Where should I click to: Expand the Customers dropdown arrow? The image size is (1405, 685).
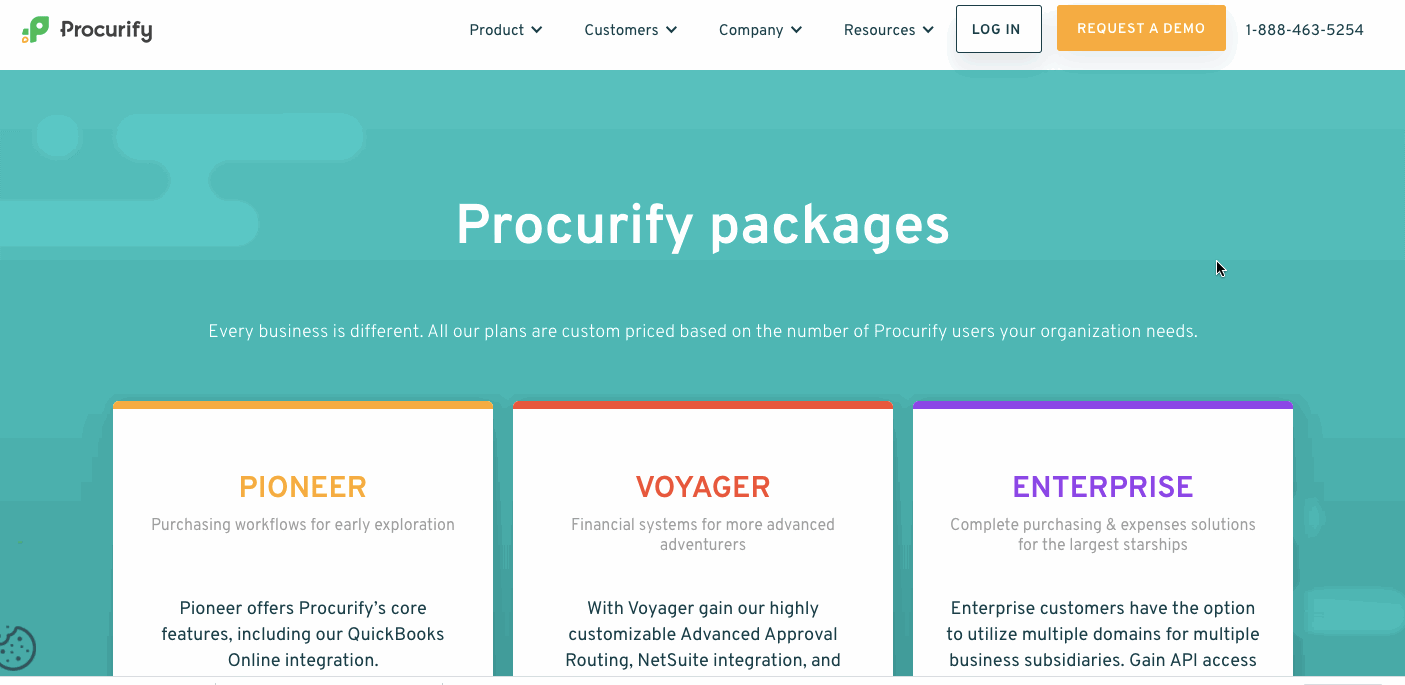(671, 30)
